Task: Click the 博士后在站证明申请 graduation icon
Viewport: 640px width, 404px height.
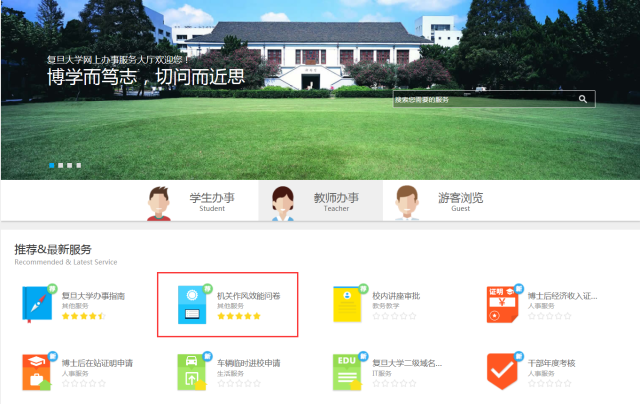Action: click(40, 370)
